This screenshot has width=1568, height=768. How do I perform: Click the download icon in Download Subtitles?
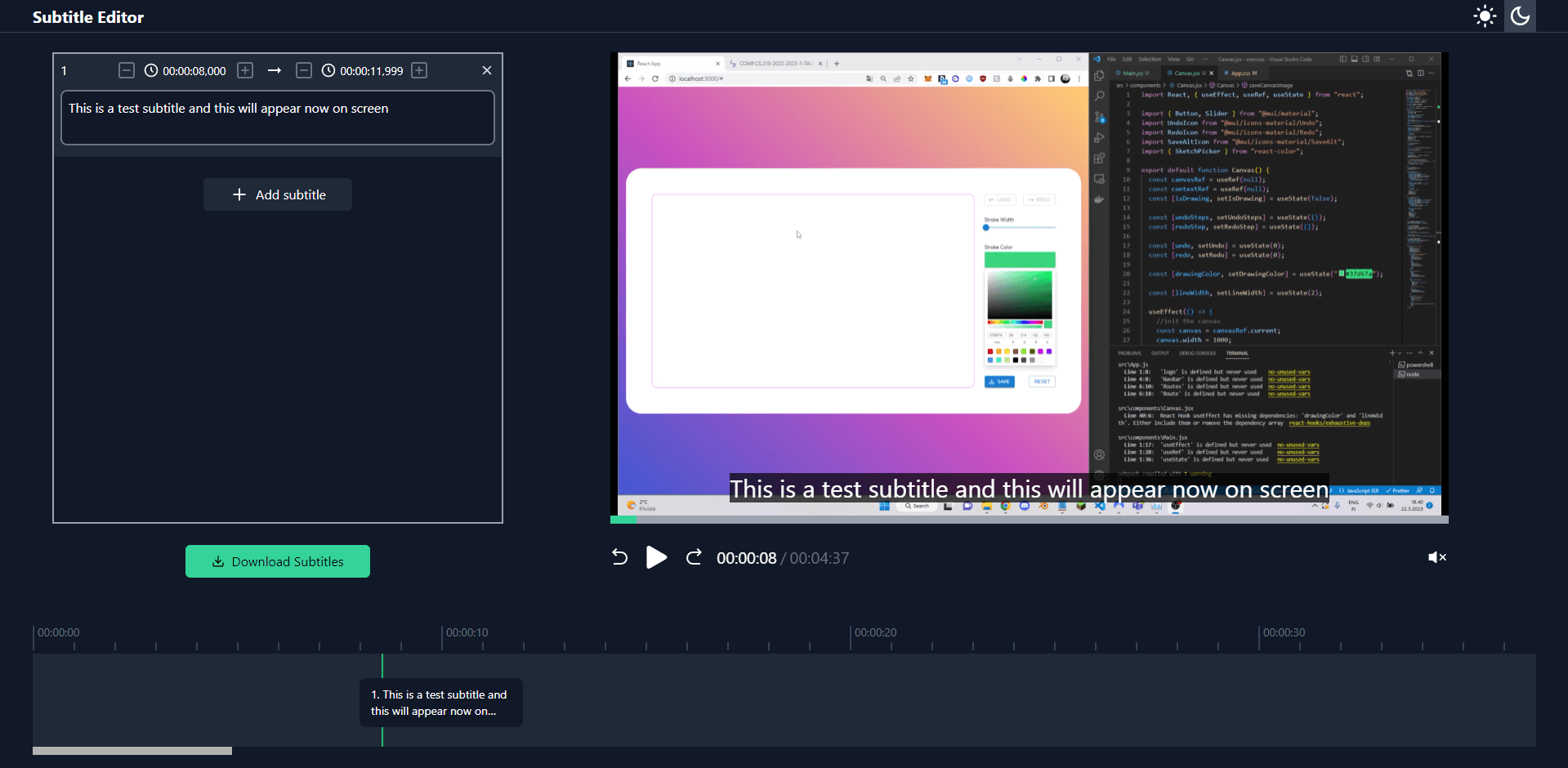(217, 561)
